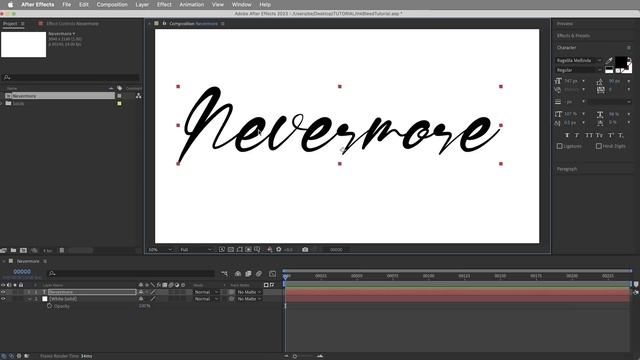Open the magnification ratio 50% dropdown

[160, 249]
